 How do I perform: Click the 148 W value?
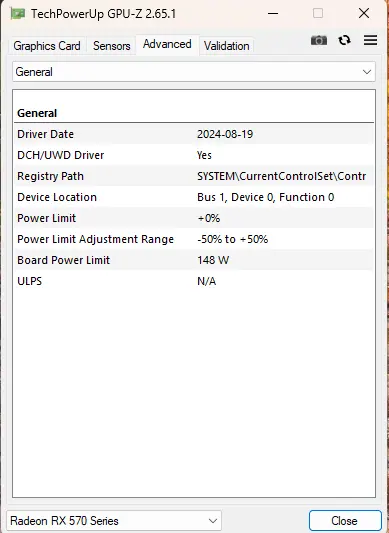(x=213, y=260)
